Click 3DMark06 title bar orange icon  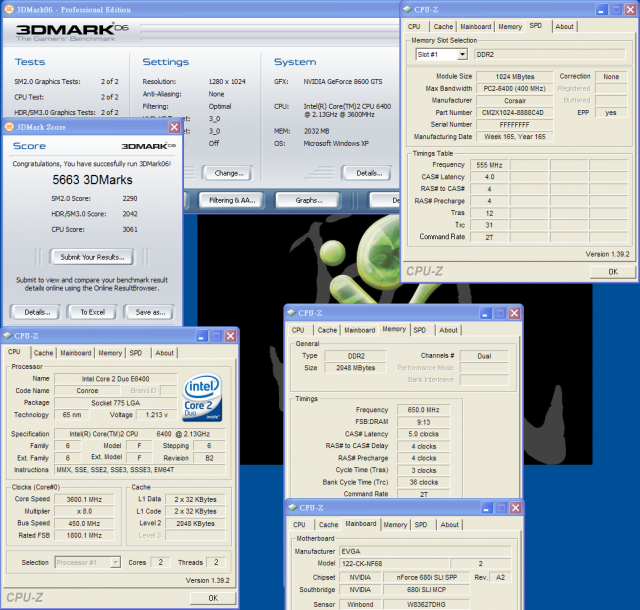pyautogui.click(x=9, y=9)
